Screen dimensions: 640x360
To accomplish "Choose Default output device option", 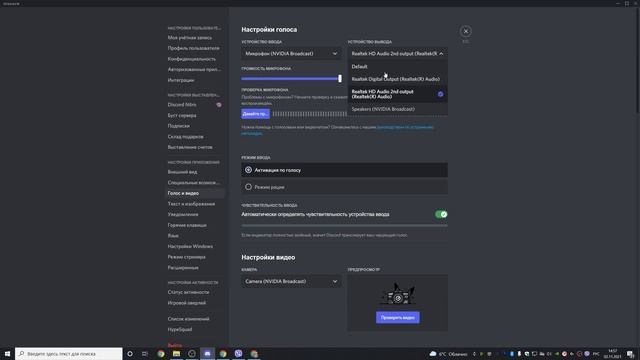I will coord(398,67).
